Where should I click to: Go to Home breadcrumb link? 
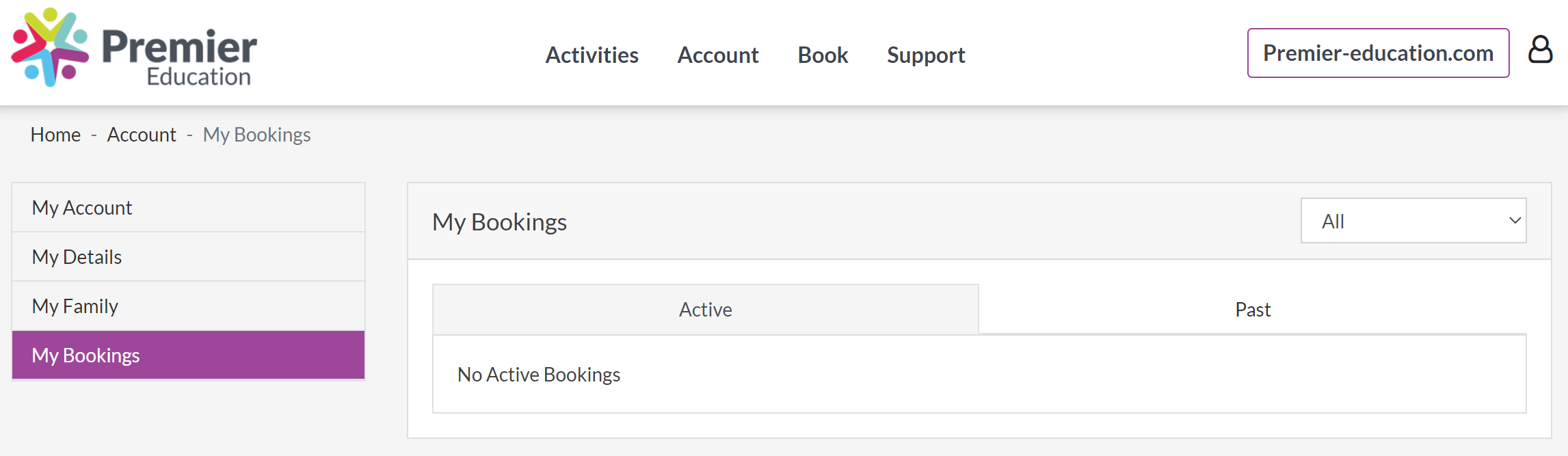(x=55, y=135)
